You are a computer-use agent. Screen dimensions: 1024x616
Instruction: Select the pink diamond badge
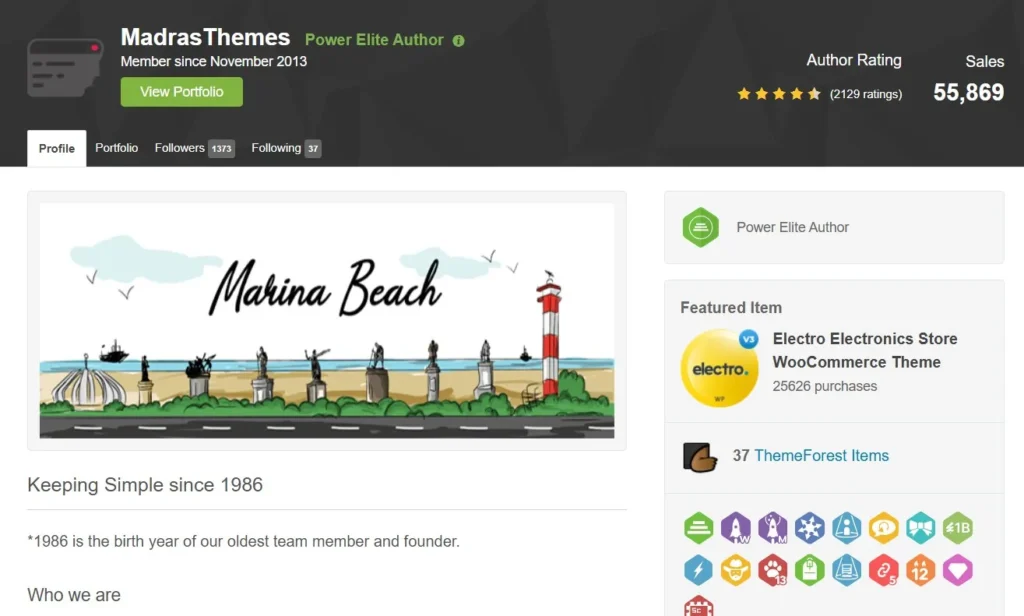point(957,570)
